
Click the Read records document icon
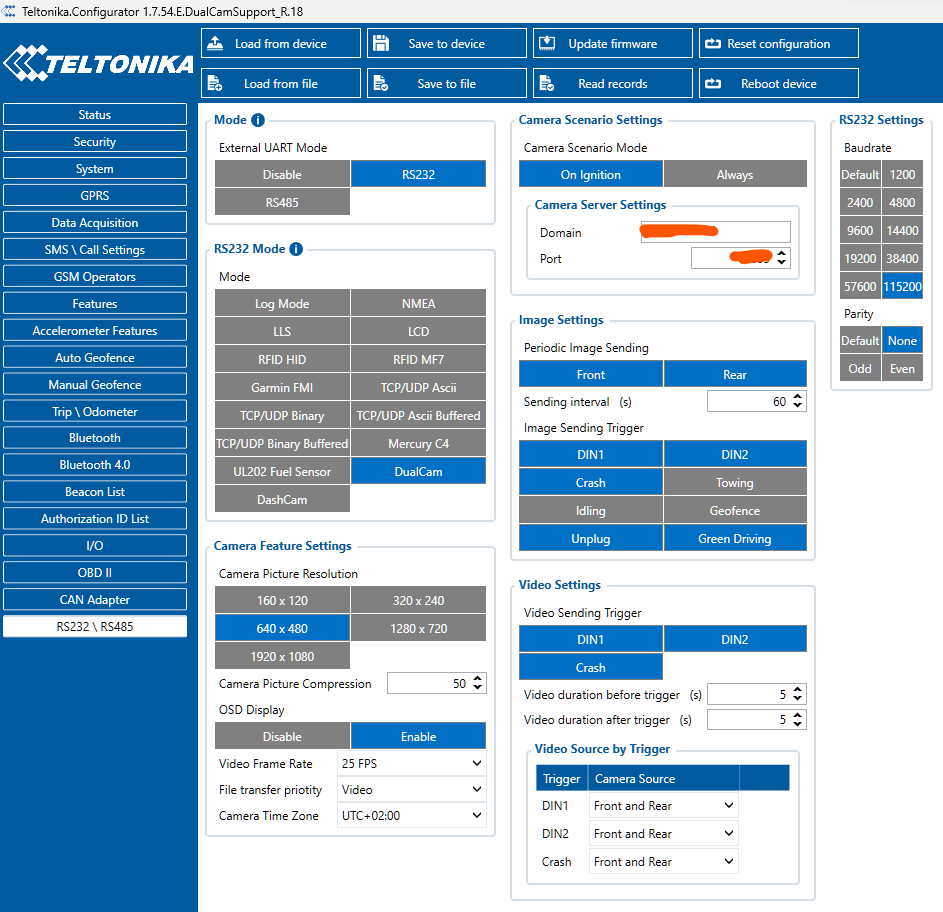click(x=547, y=83)
